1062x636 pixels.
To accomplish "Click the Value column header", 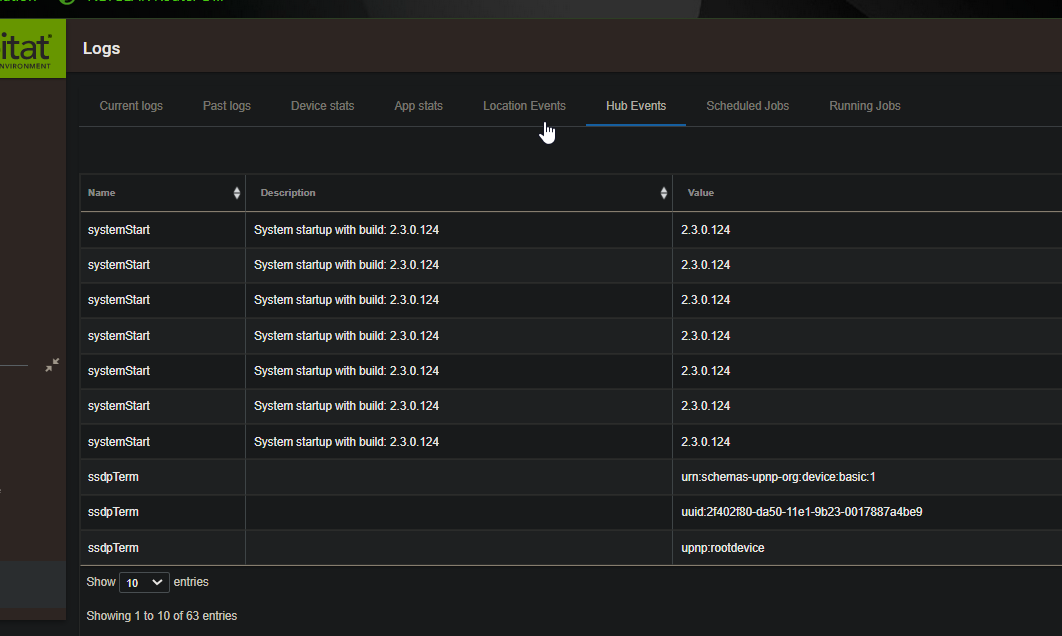I will coord(700,193).
